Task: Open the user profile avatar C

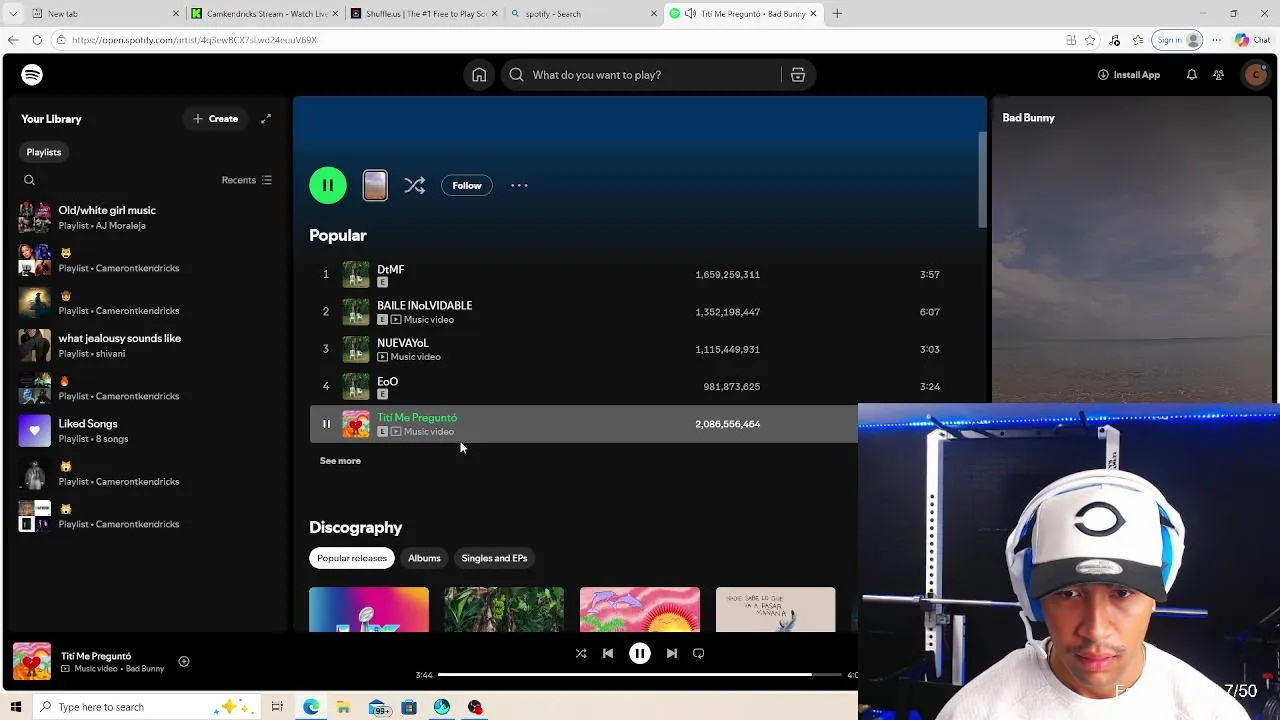Action: pos(1256,75)
